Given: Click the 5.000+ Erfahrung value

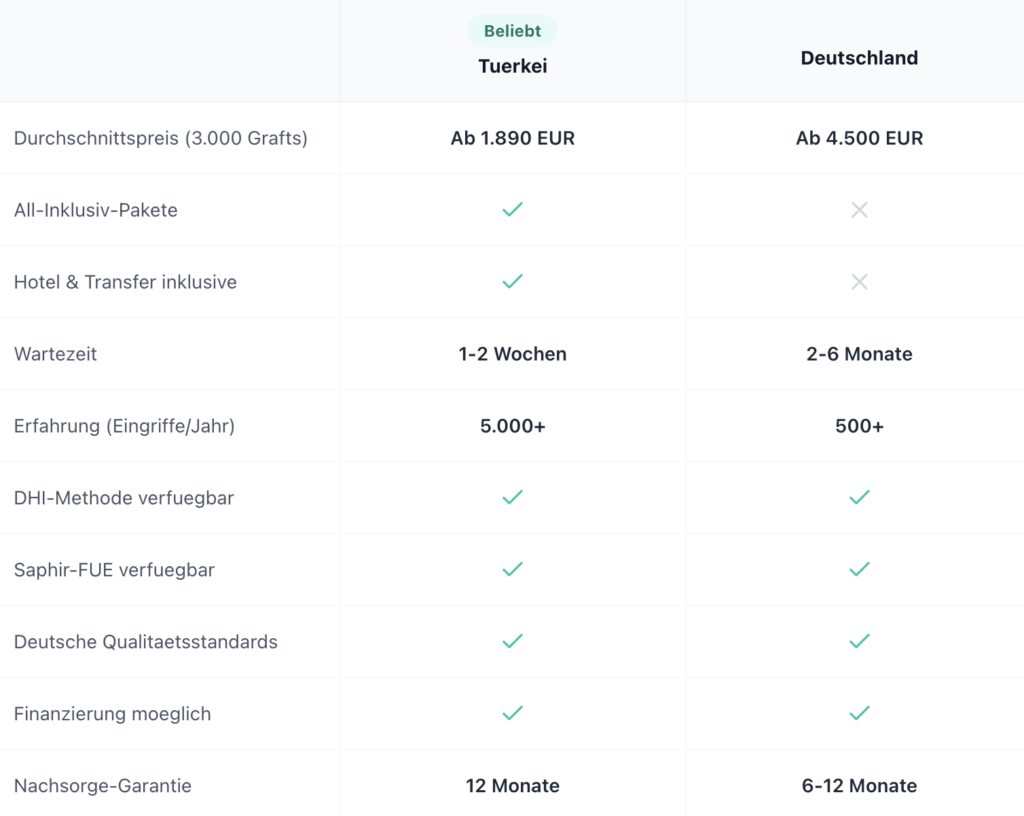Looking at the screenshot, I should 512,426.
